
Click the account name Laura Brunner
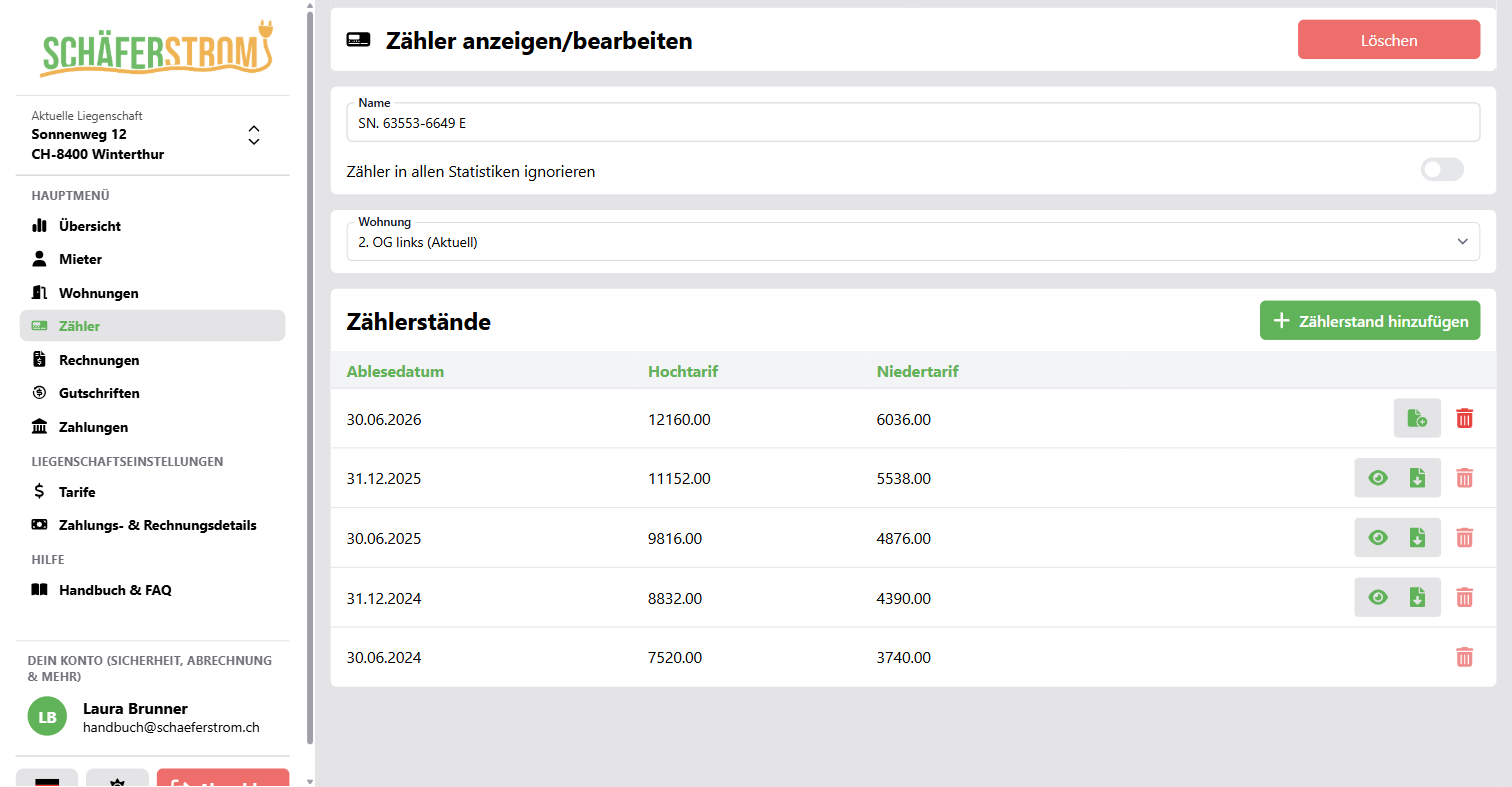point(135,709)
